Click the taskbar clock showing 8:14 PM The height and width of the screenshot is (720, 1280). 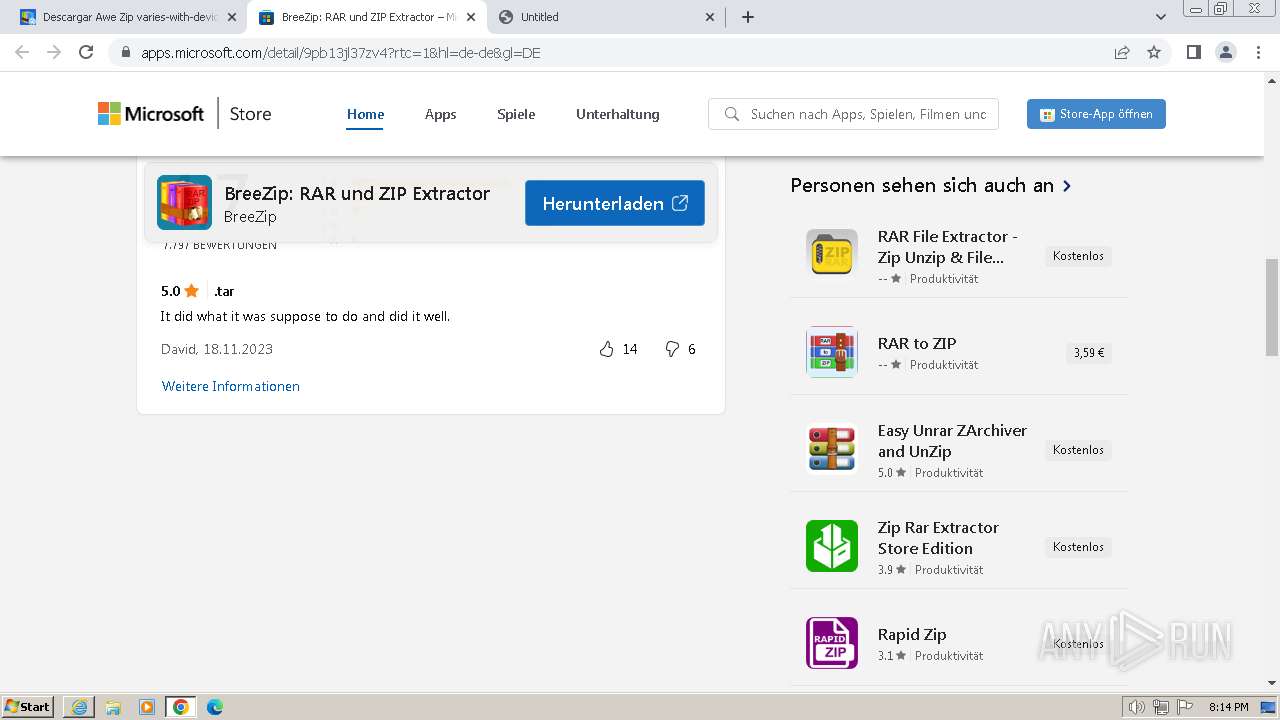(x=1228, y=707)
